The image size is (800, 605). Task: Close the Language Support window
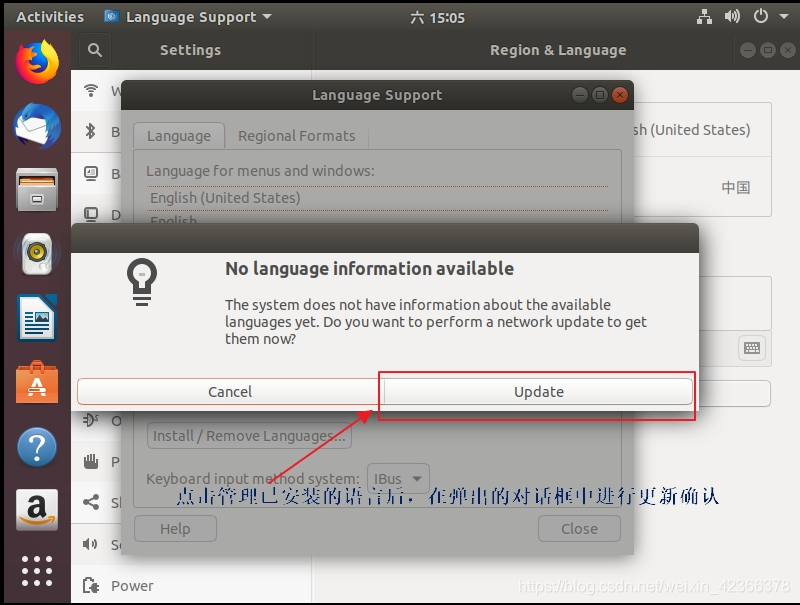tap(620, 95)
